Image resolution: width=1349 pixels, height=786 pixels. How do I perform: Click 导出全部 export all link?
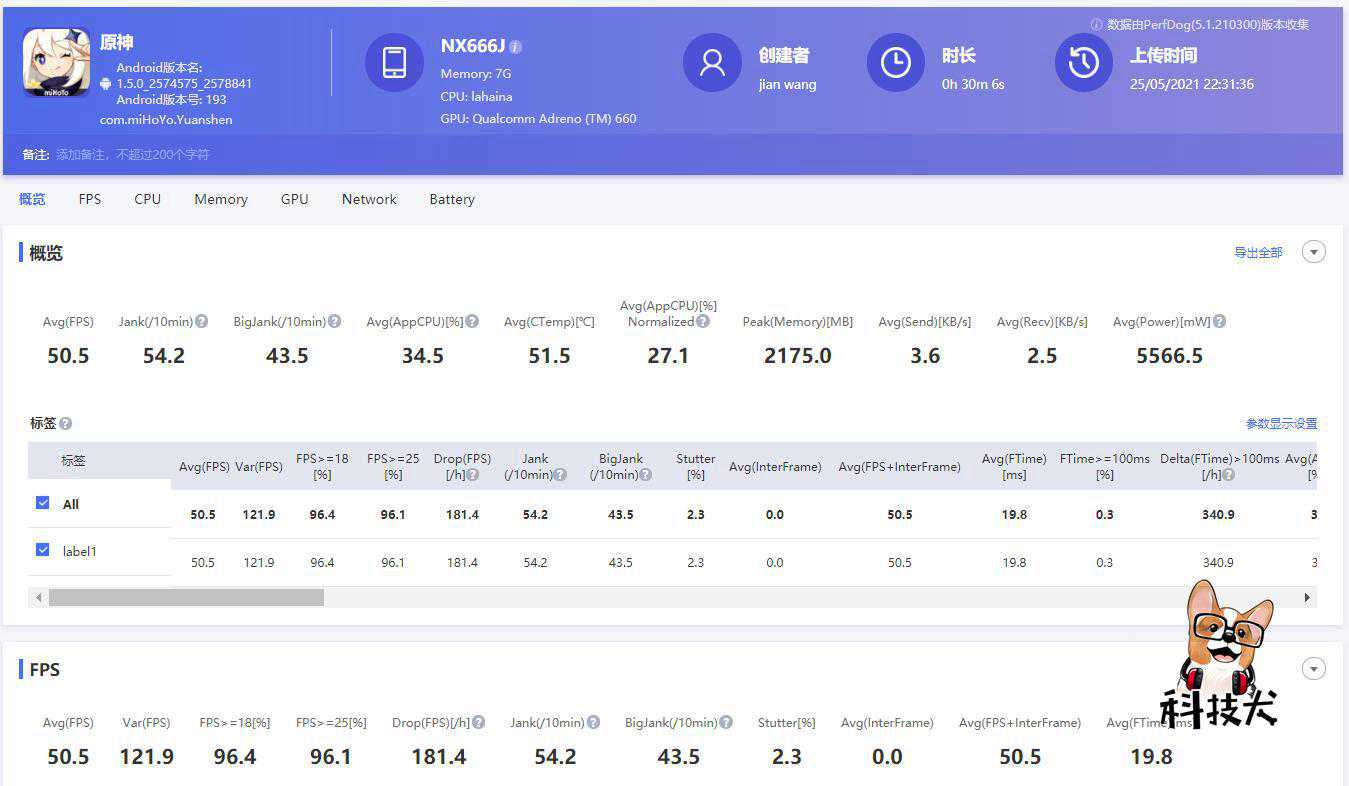[x=1258, y=253]
